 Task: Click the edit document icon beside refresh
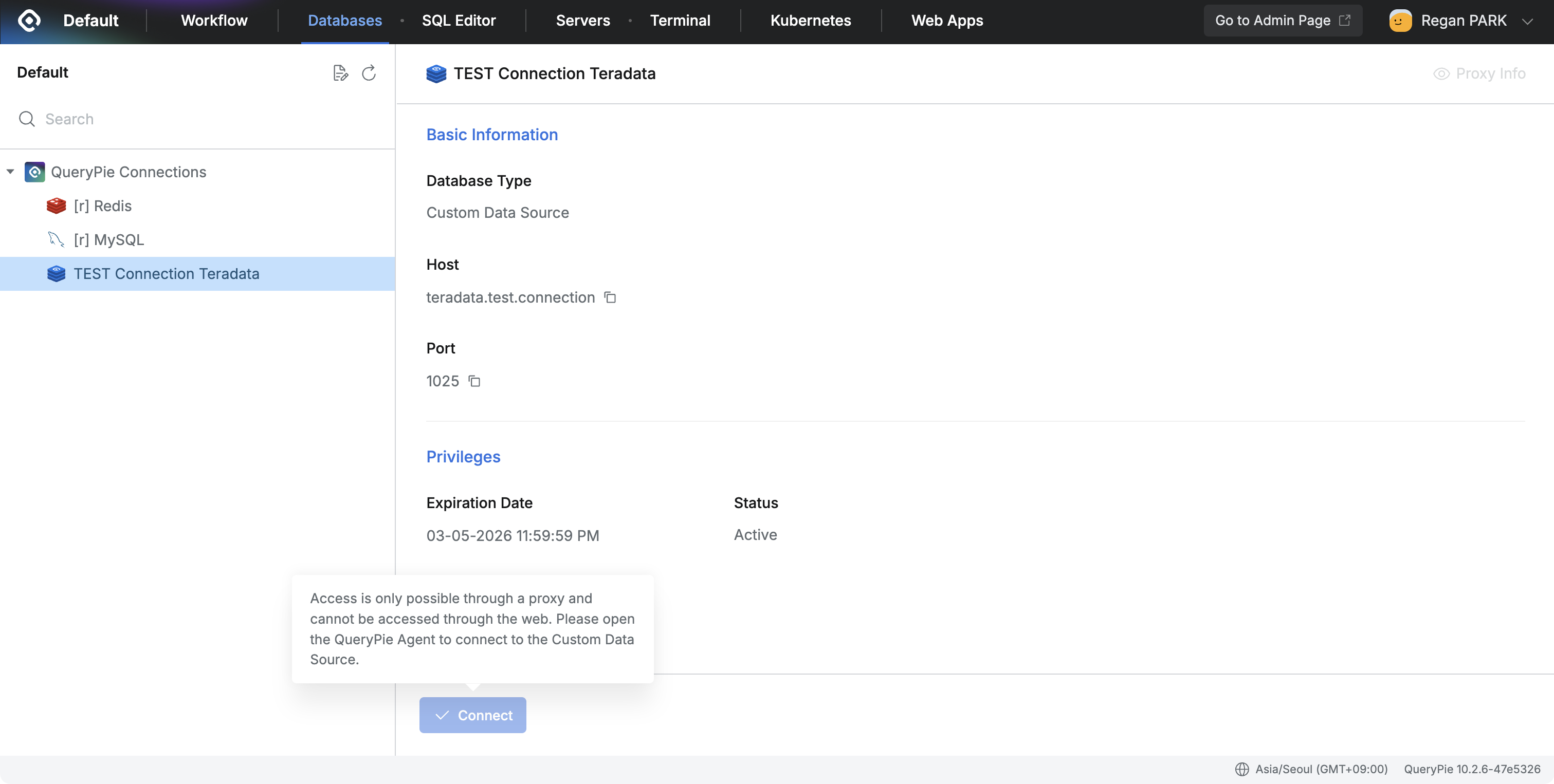(x=340, y=73)
